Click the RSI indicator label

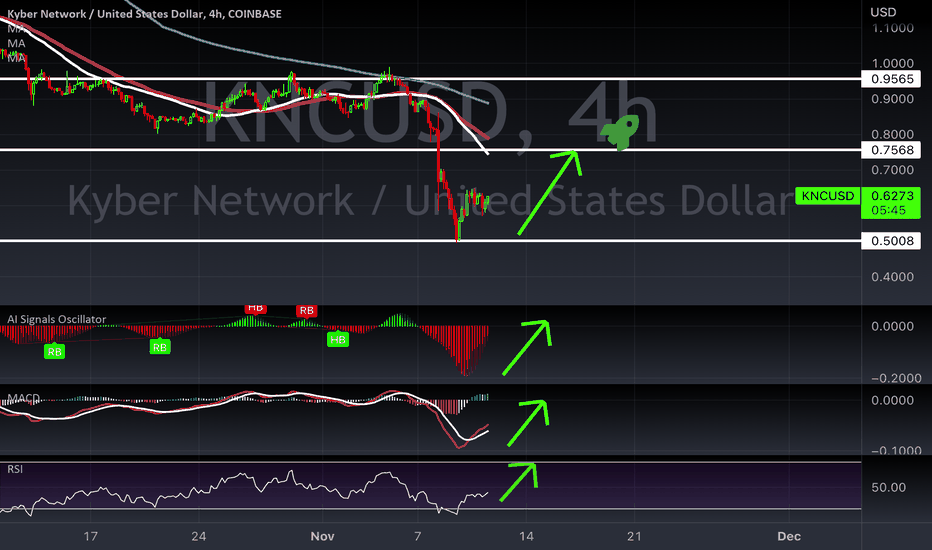pos(15,469)
